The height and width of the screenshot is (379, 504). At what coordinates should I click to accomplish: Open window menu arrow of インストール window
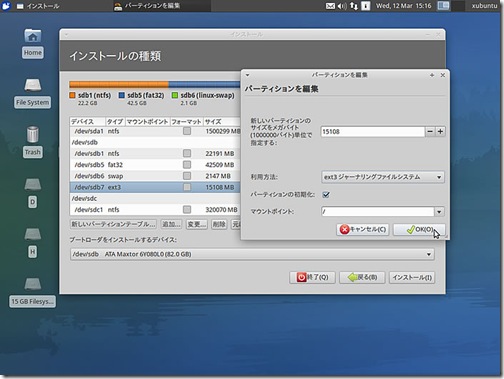(x=66, y=34)
